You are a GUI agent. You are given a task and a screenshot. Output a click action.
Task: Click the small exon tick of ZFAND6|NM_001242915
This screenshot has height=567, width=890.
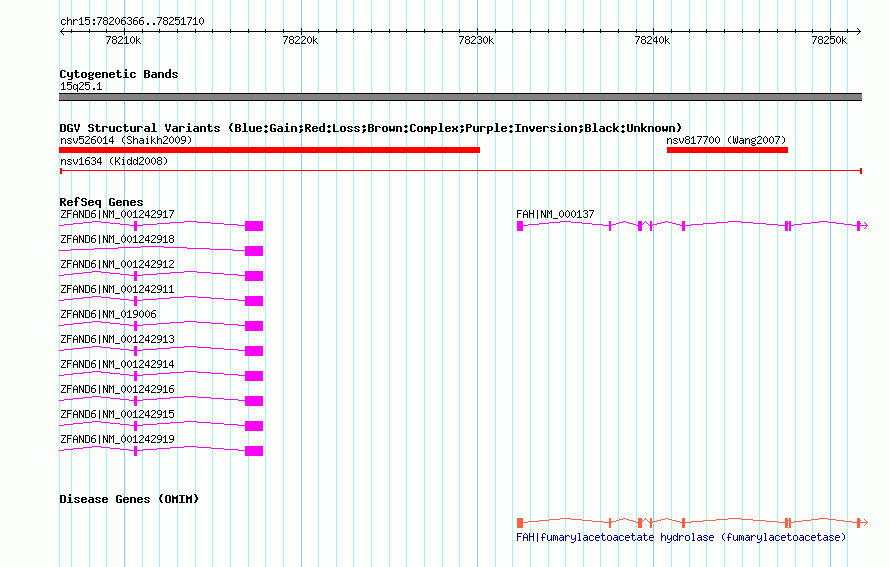click(x=135, y=426)
